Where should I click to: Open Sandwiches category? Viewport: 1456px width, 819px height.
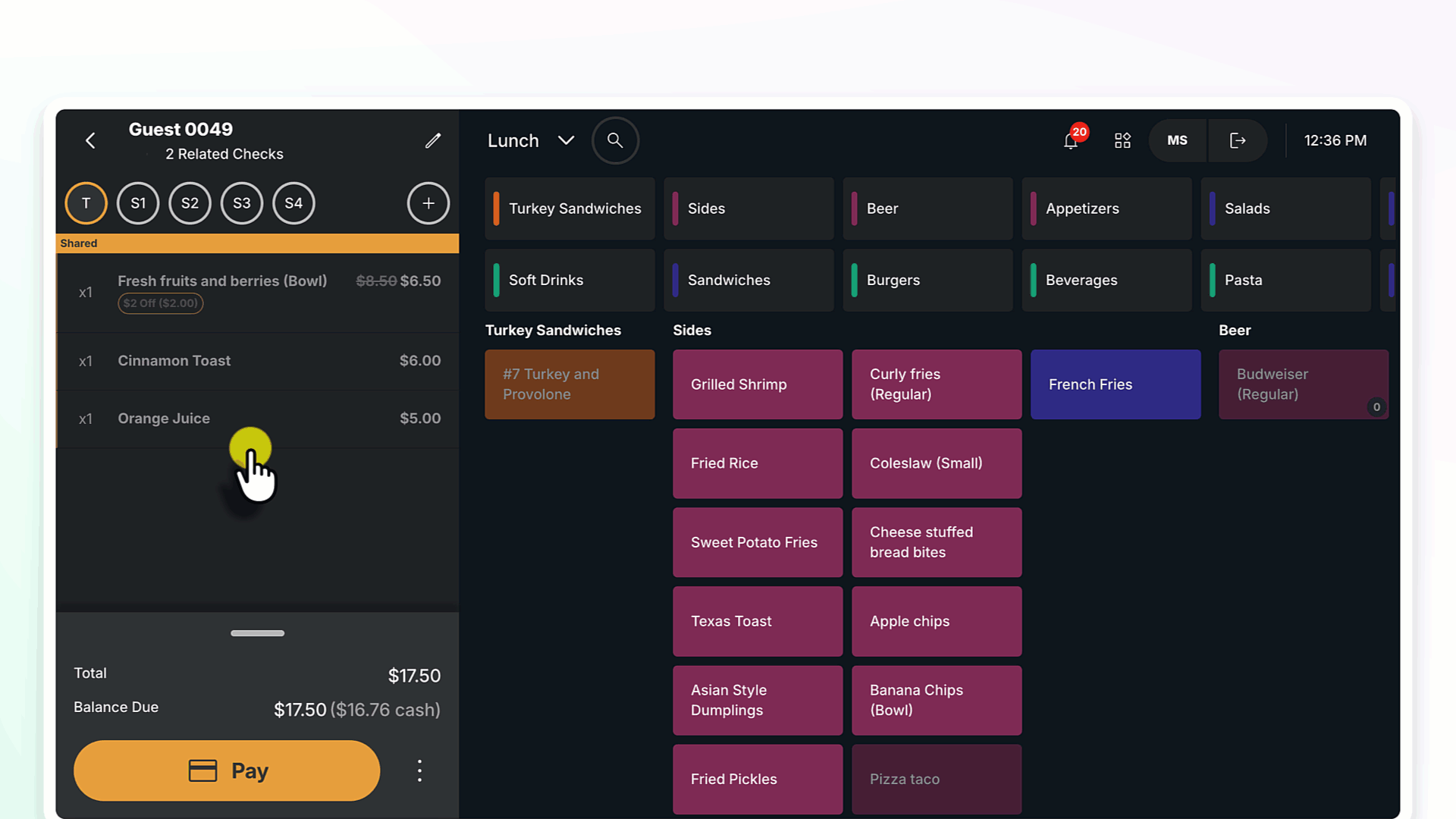[x=748, y=280]
